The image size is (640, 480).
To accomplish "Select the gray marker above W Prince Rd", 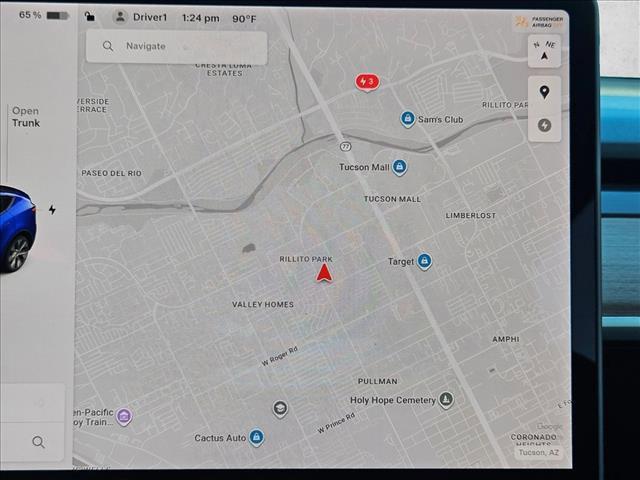I will 280,408.
